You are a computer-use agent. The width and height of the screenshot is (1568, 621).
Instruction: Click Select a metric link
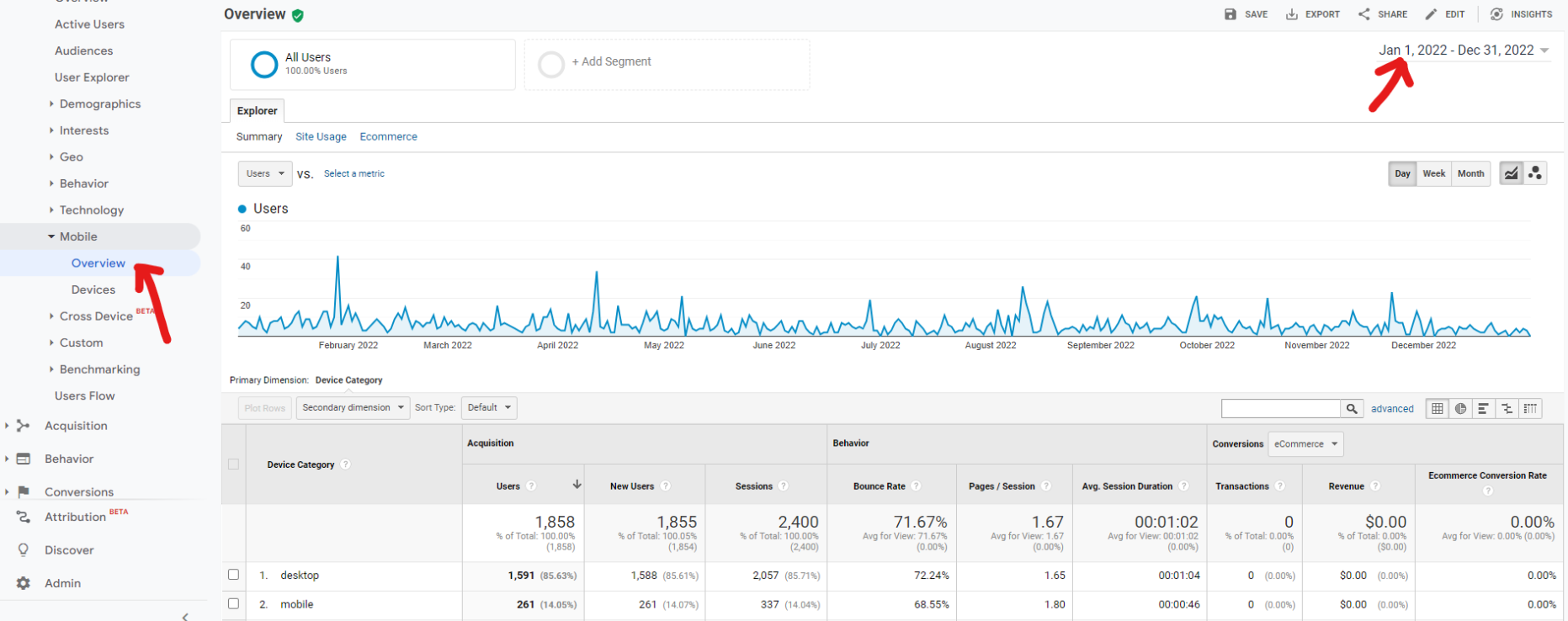click(354, 173)
